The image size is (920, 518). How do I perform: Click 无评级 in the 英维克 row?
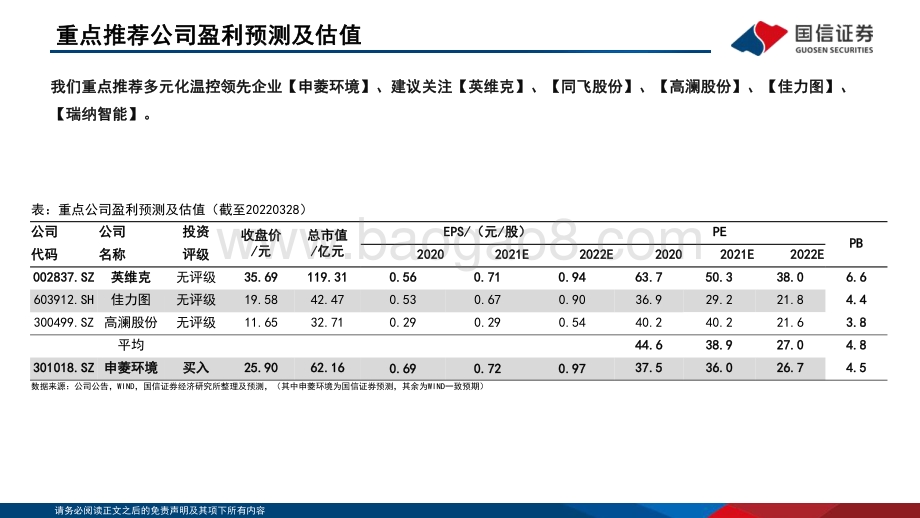196,277
